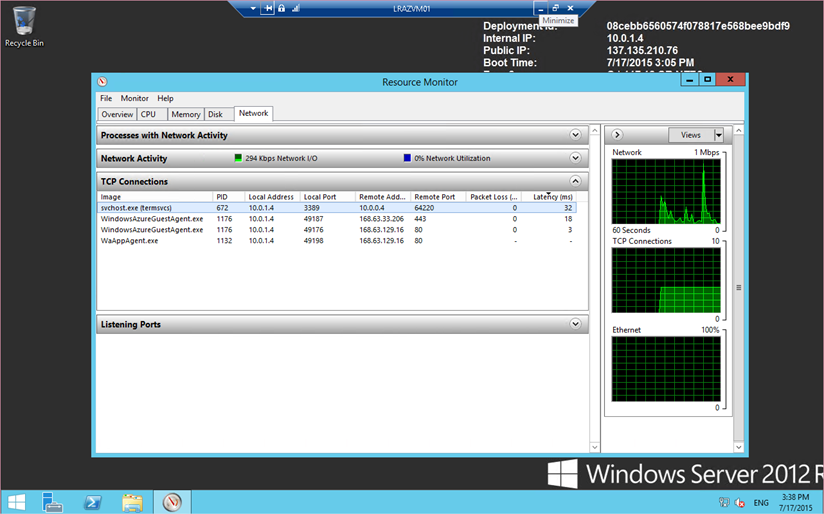824x514 pixels.
Task: Sort by Packet Loss column
Action: tap(493, 197)
